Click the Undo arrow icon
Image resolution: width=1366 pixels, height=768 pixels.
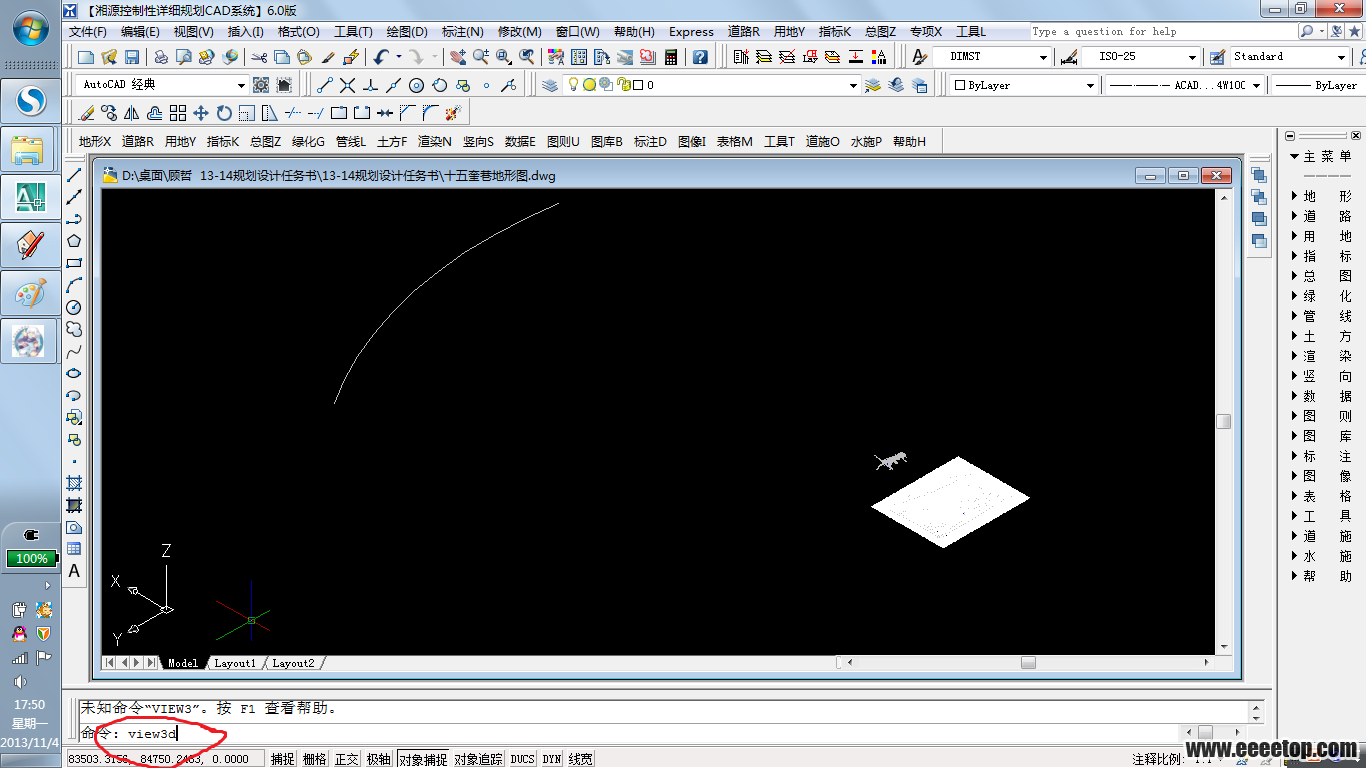381,57
